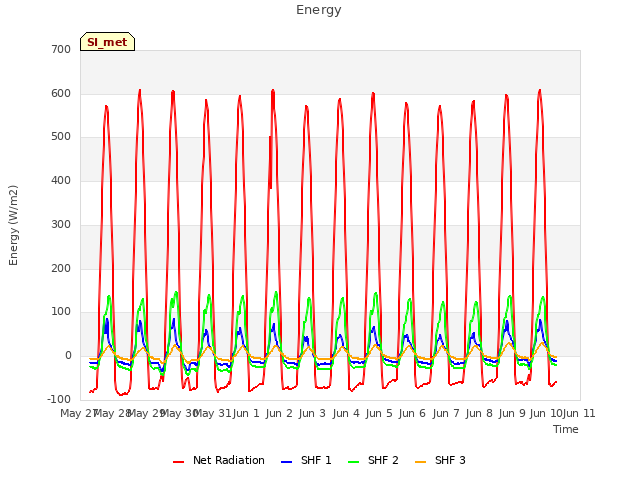
Task: Click the 200 y-axis tick label
Action: (x=61, y=269)
